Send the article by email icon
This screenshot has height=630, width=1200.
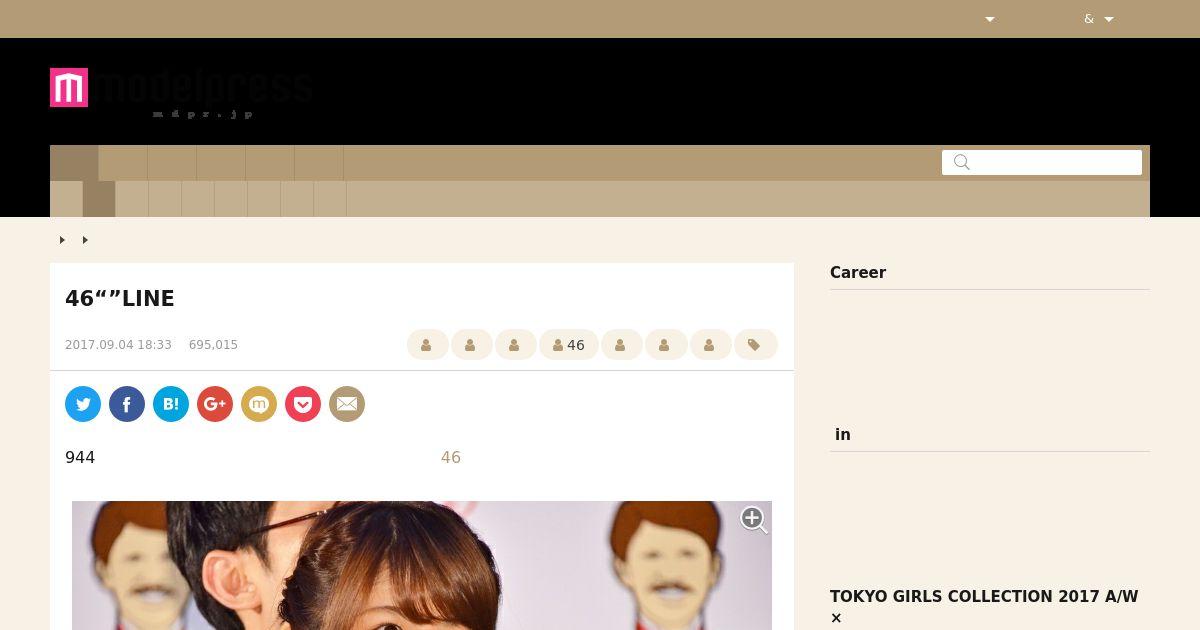347,404
